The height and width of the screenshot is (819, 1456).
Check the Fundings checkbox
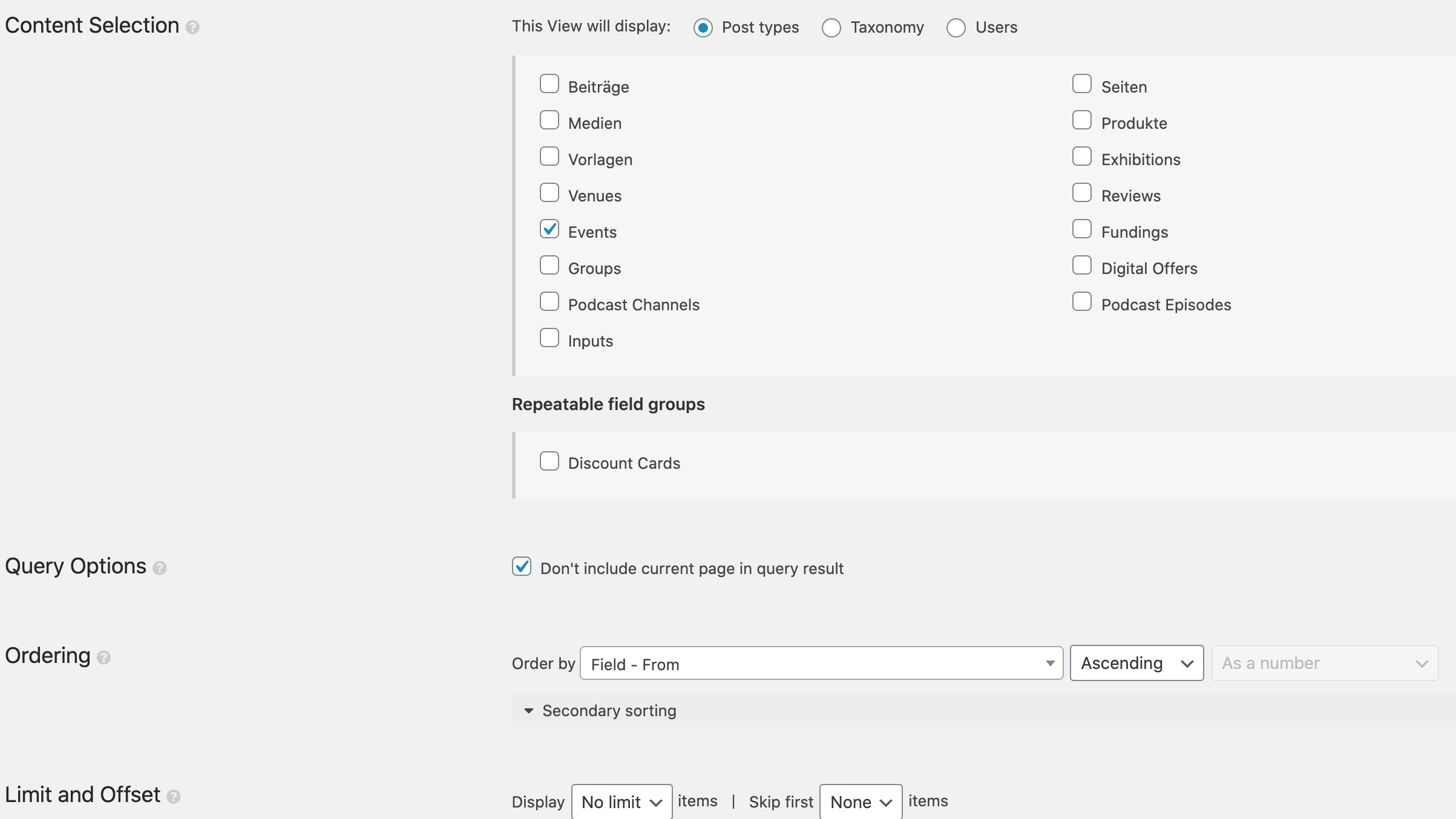click(1082, 229)
